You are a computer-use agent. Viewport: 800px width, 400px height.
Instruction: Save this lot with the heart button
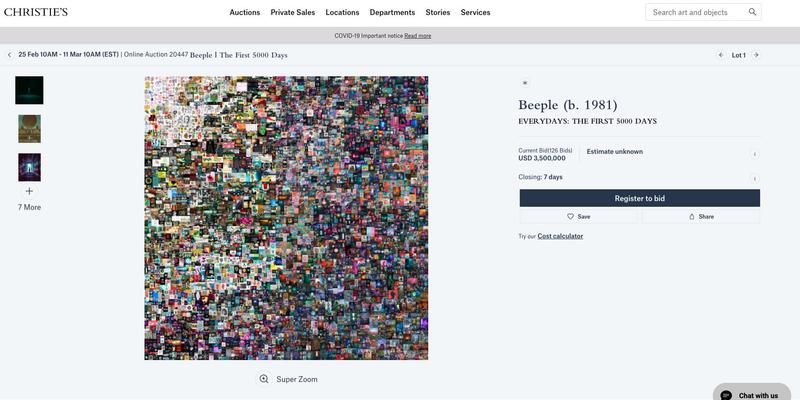pos(579,216)
